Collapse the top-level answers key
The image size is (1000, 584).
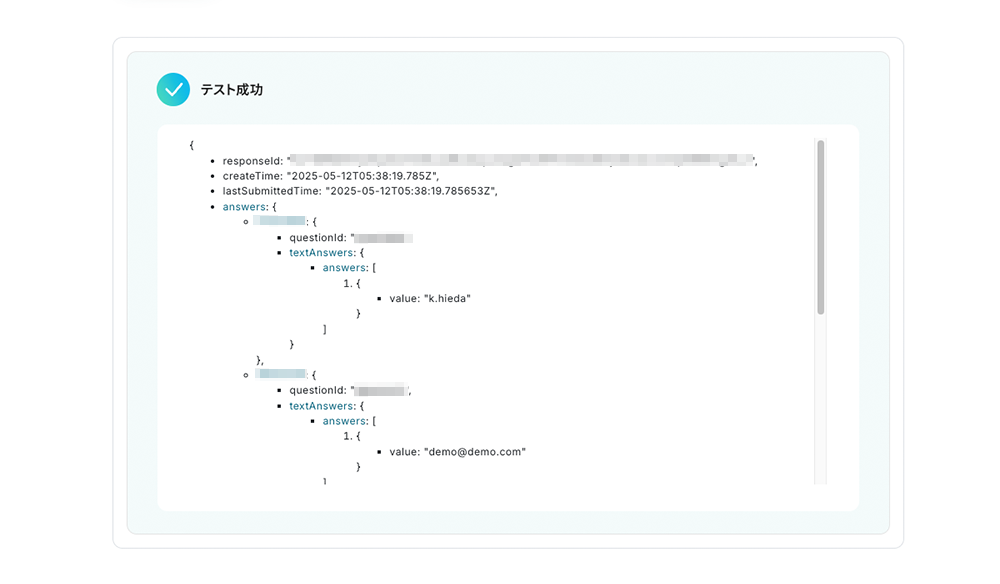coord(244,207)
